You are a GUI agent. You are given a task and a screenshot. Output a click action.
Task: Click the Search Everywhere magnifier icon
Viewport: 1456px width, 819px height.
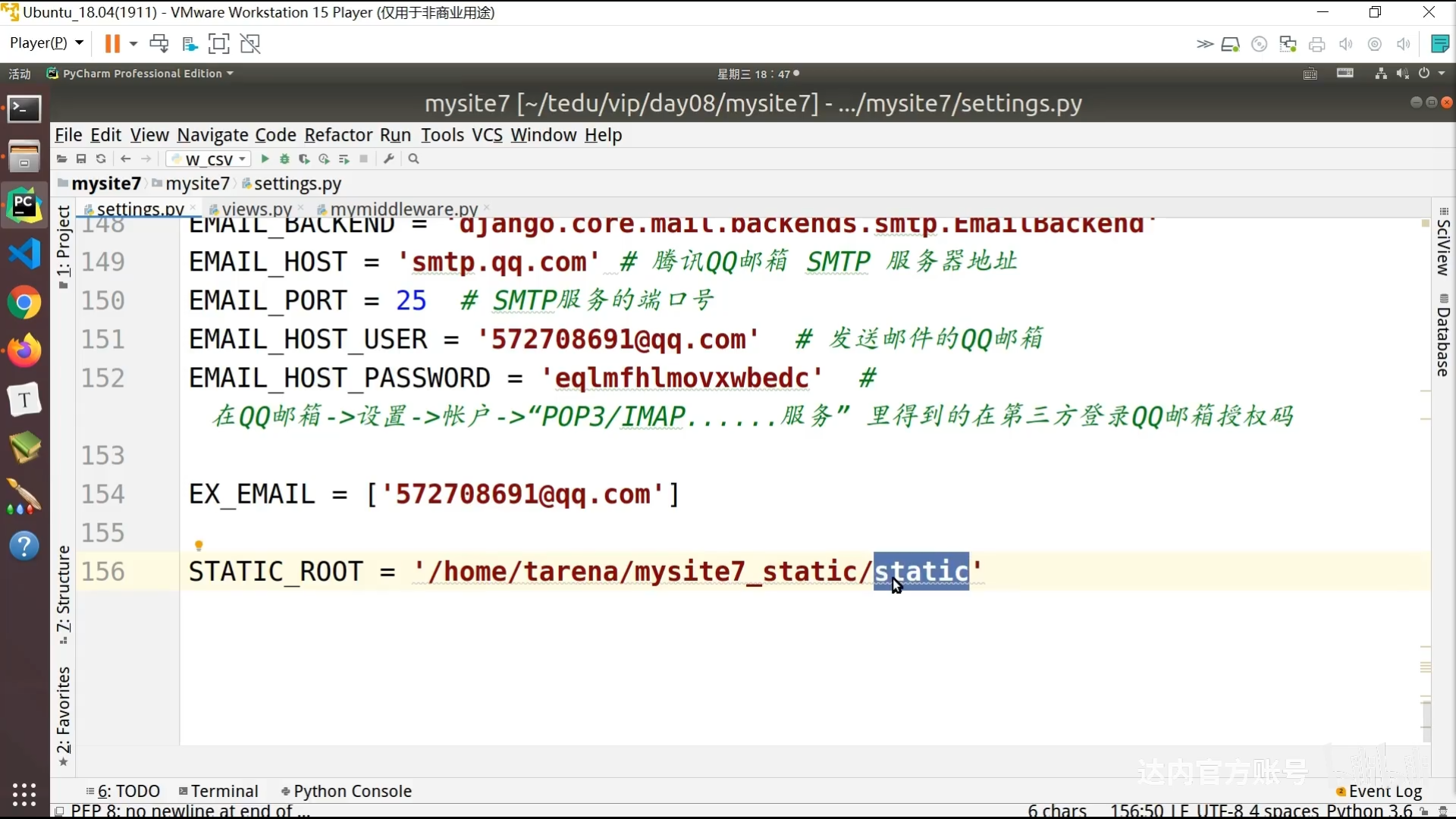tap(413, 159)
